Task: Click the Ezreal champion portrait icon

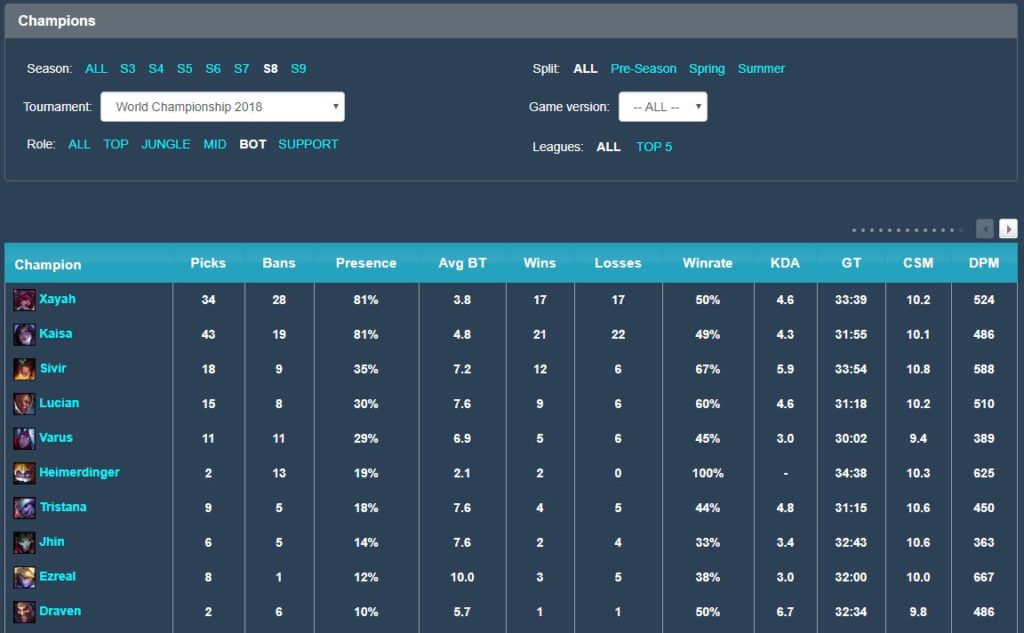Action: (x=24, y=577)
